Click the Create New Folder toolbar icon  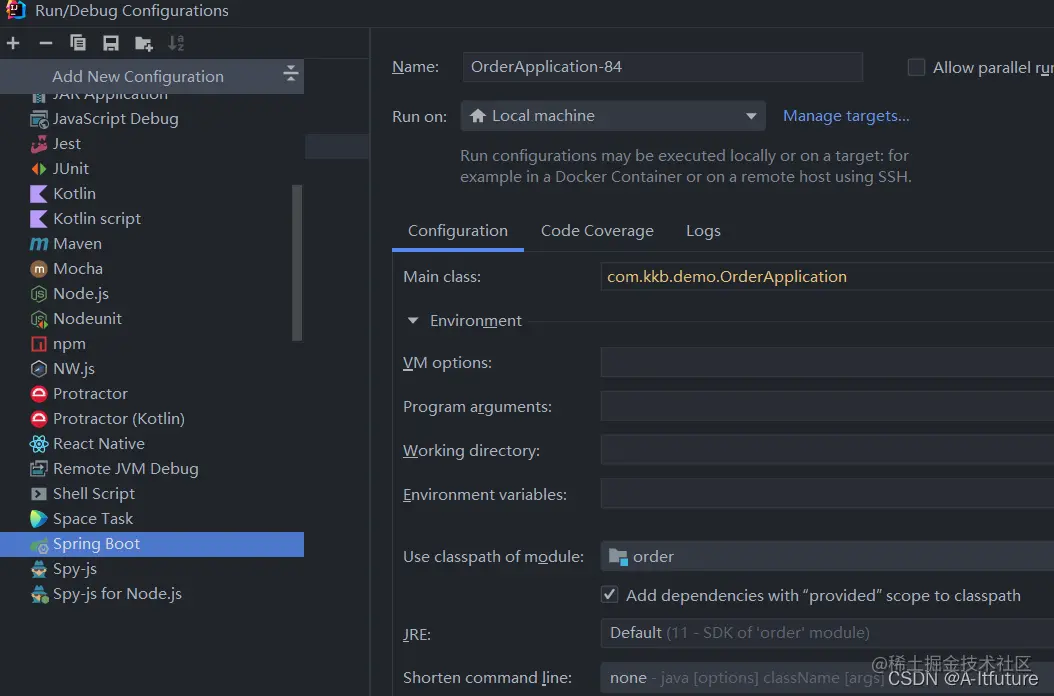(x=144, y=44)
